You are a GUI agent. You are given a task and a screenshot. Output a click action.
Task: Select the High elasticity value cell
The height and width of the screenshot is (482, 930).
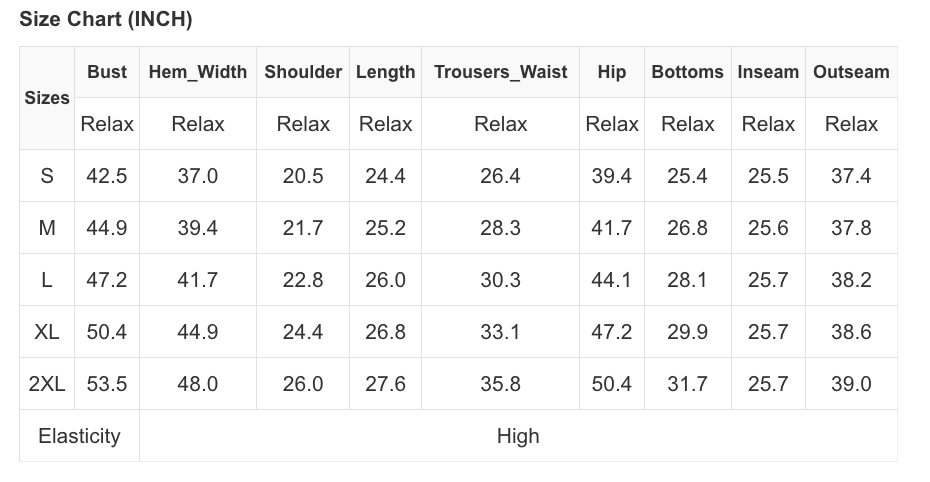point(518,436)
